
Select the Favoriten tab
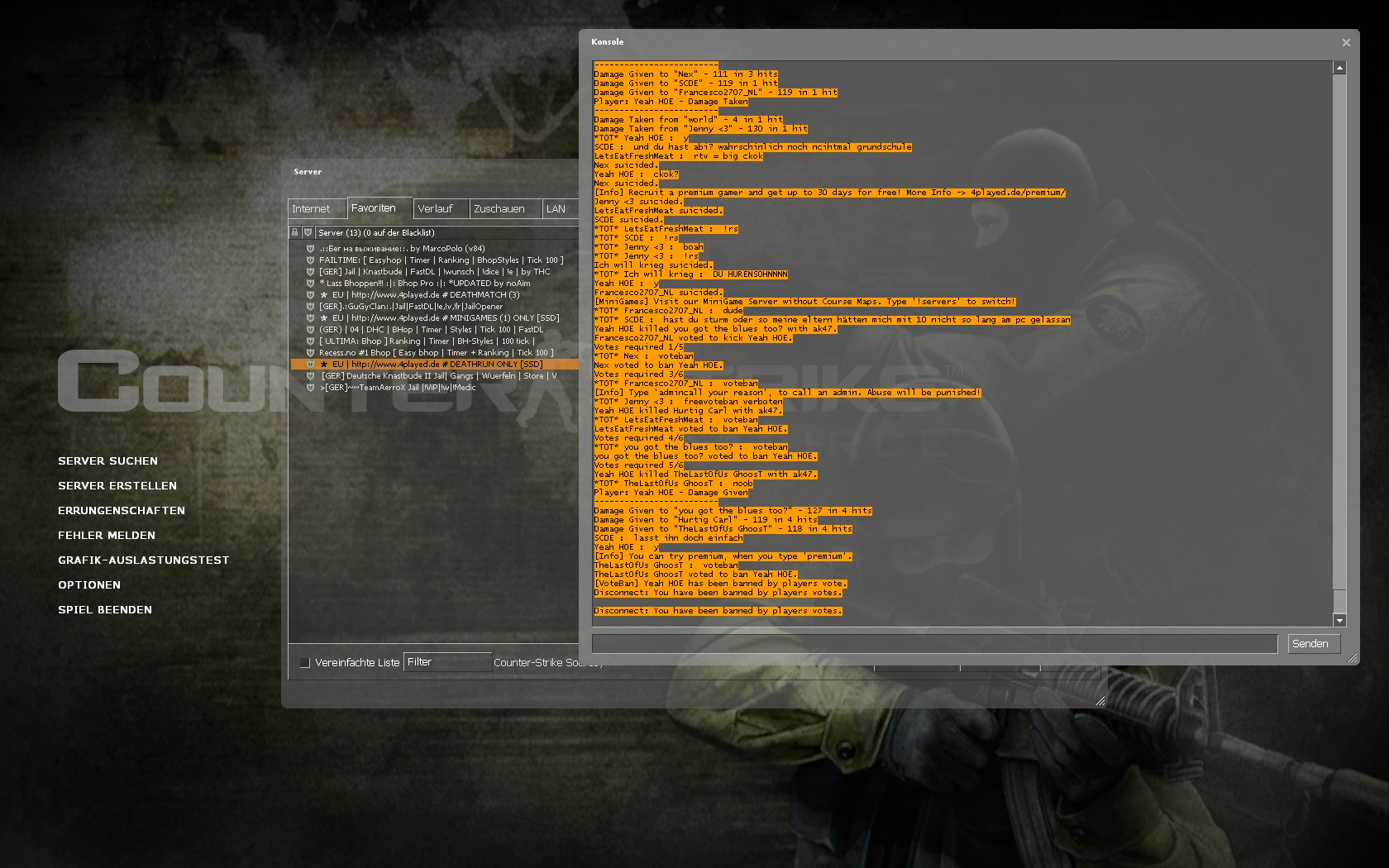[379, 208]
